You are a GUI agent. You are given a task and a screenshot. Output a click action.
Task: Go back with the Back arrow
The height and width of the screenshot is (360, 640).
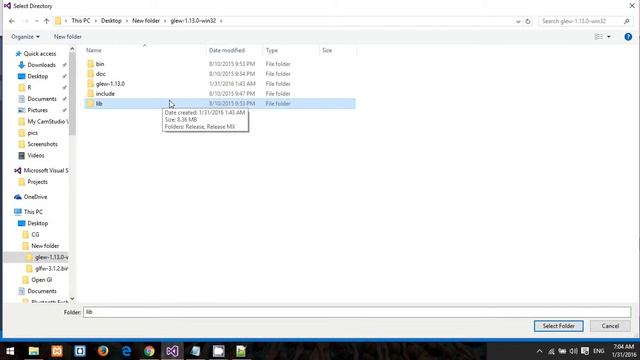click(12, 21)
